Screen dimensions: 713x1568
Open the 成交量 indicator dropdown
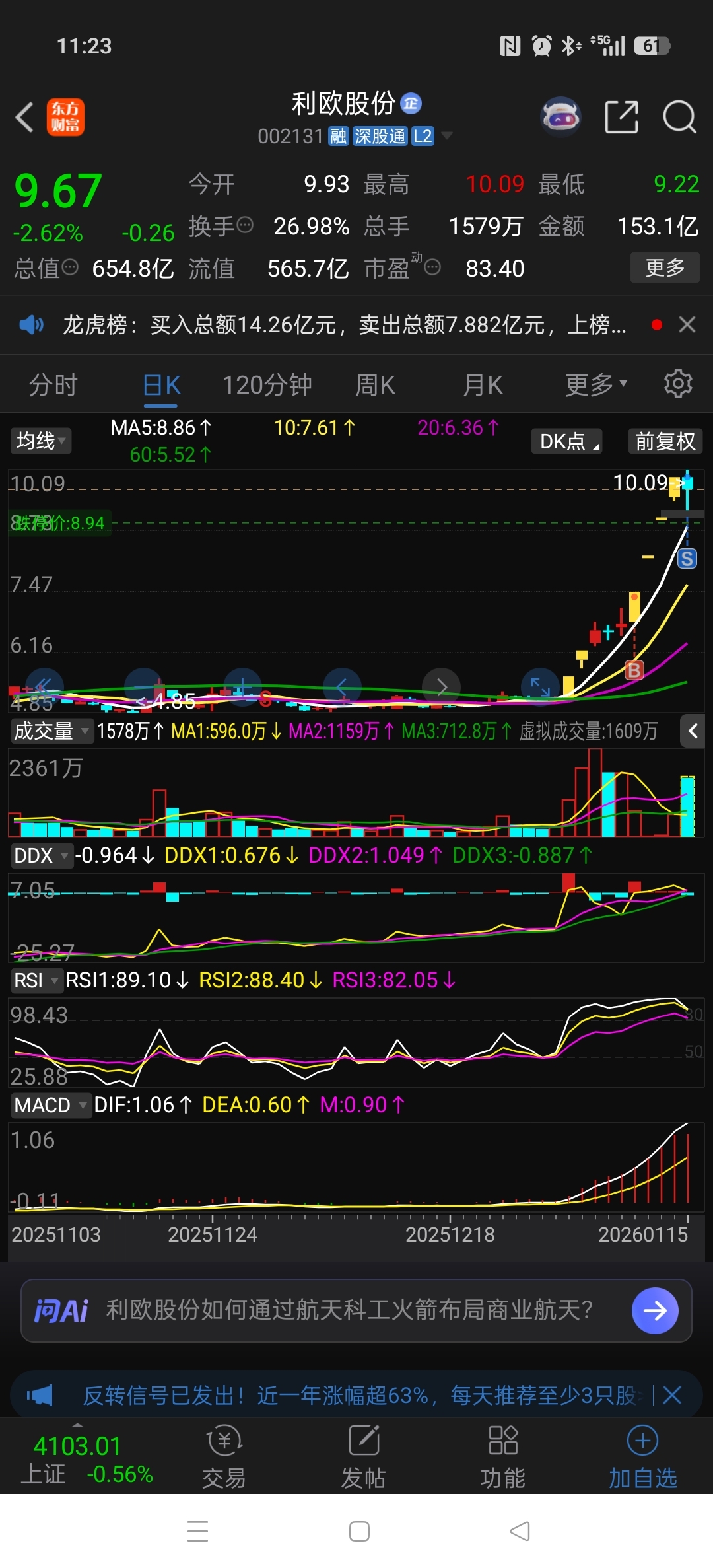pyautogui.click(x=51, y=731)
